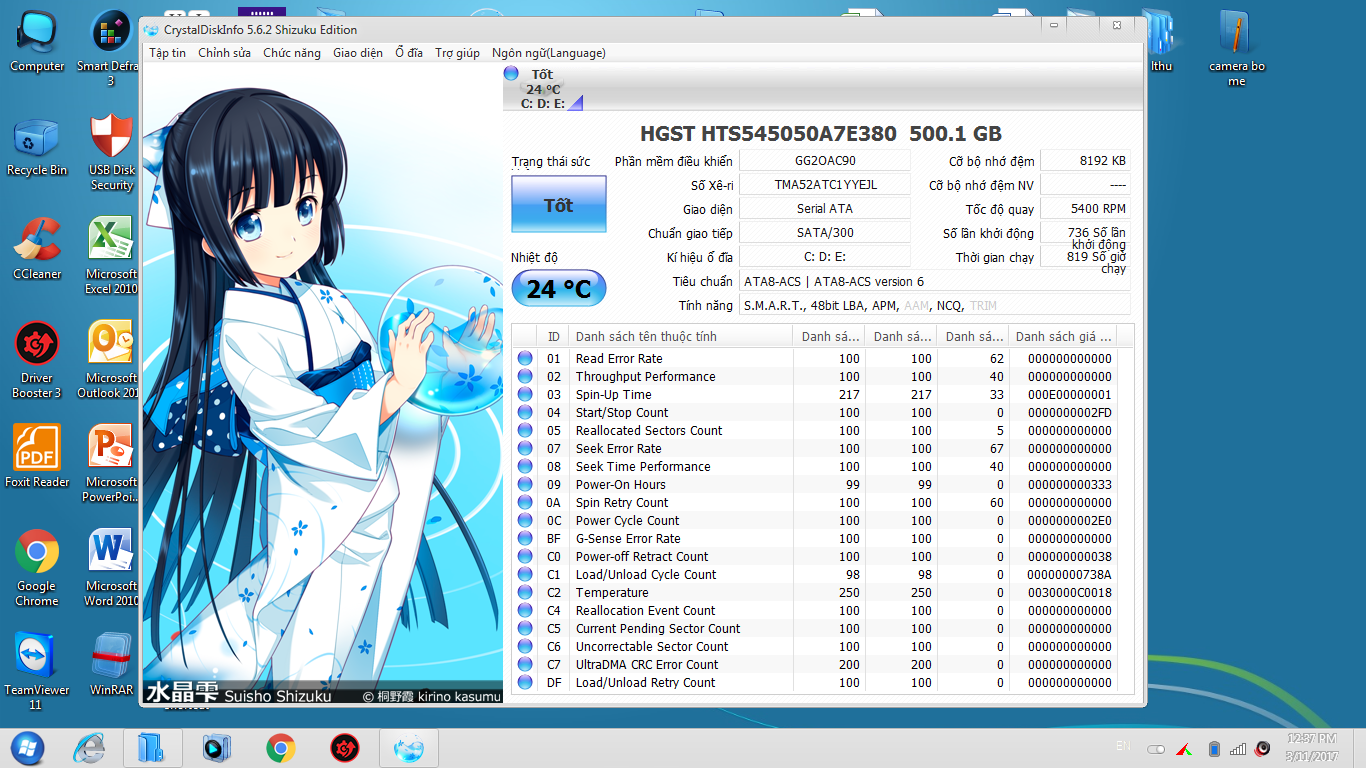Click the 'Danh sách tên thuộc tính' column header
Viewport: 1366px width, 768px height.
pos(680,336)
